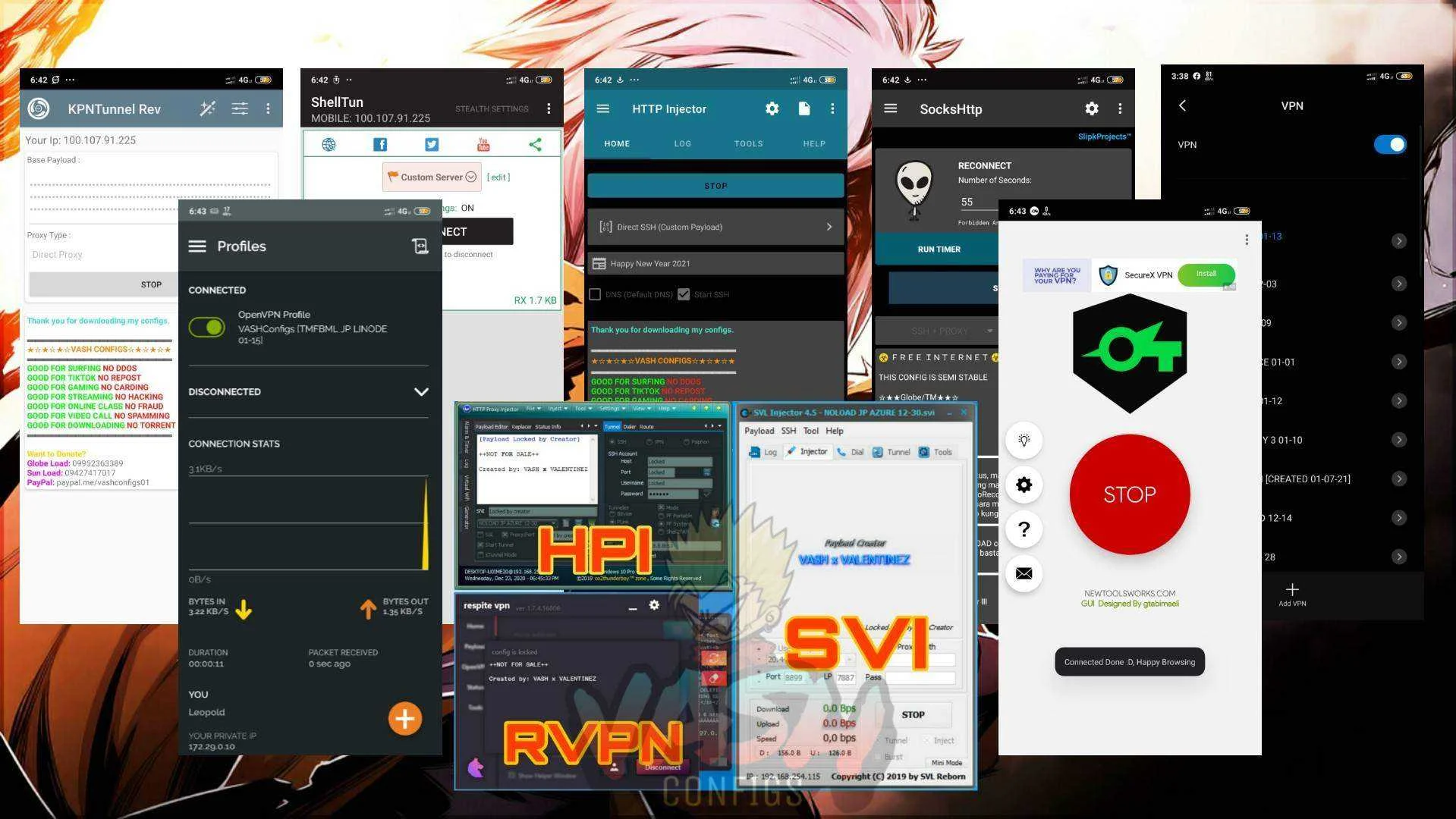Open the chevron of the 01-10 VPN row

click(1399, 440)
